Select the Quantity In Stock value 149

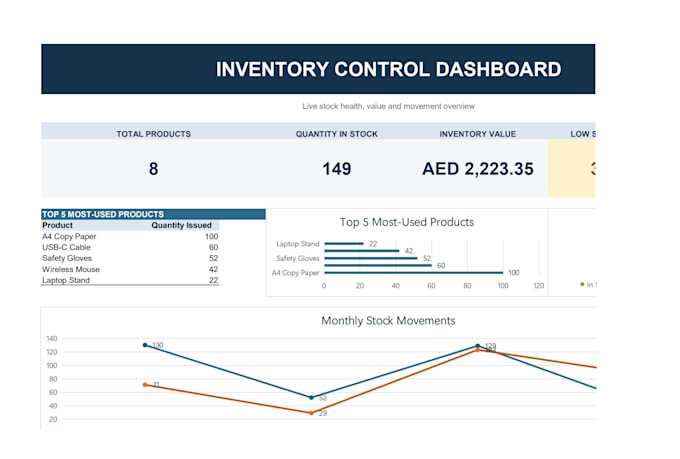(337, 169)
